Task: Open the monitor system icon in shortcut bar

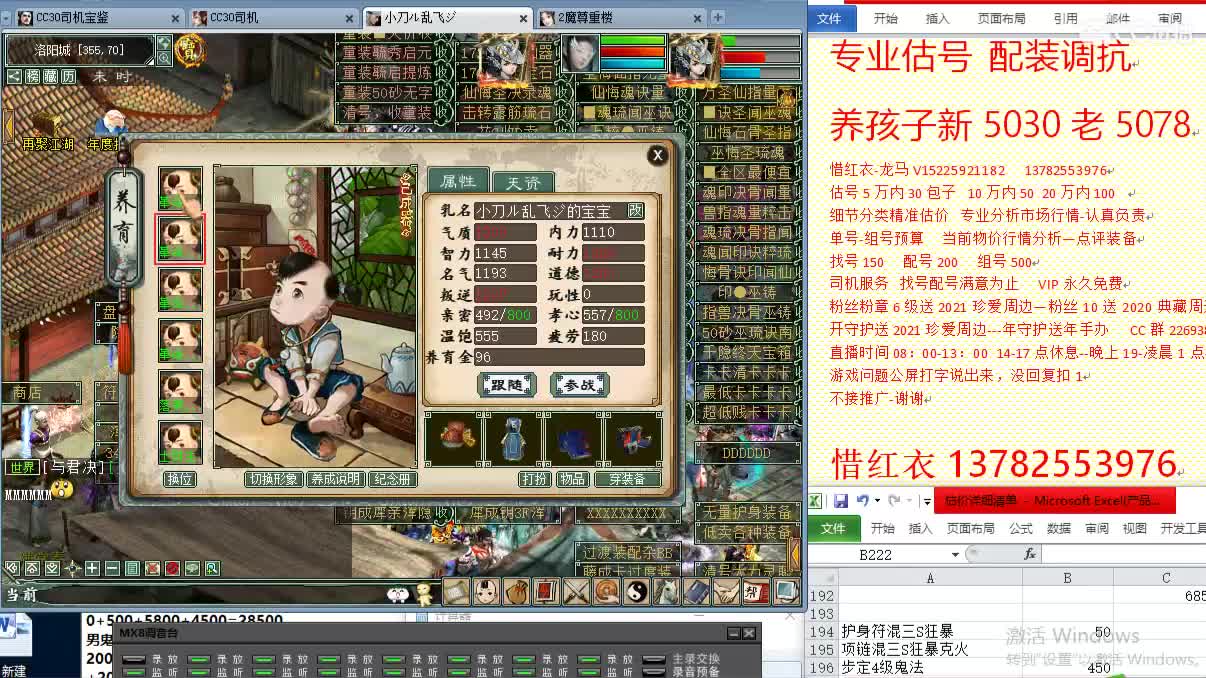Action: [x=786, y=592]
